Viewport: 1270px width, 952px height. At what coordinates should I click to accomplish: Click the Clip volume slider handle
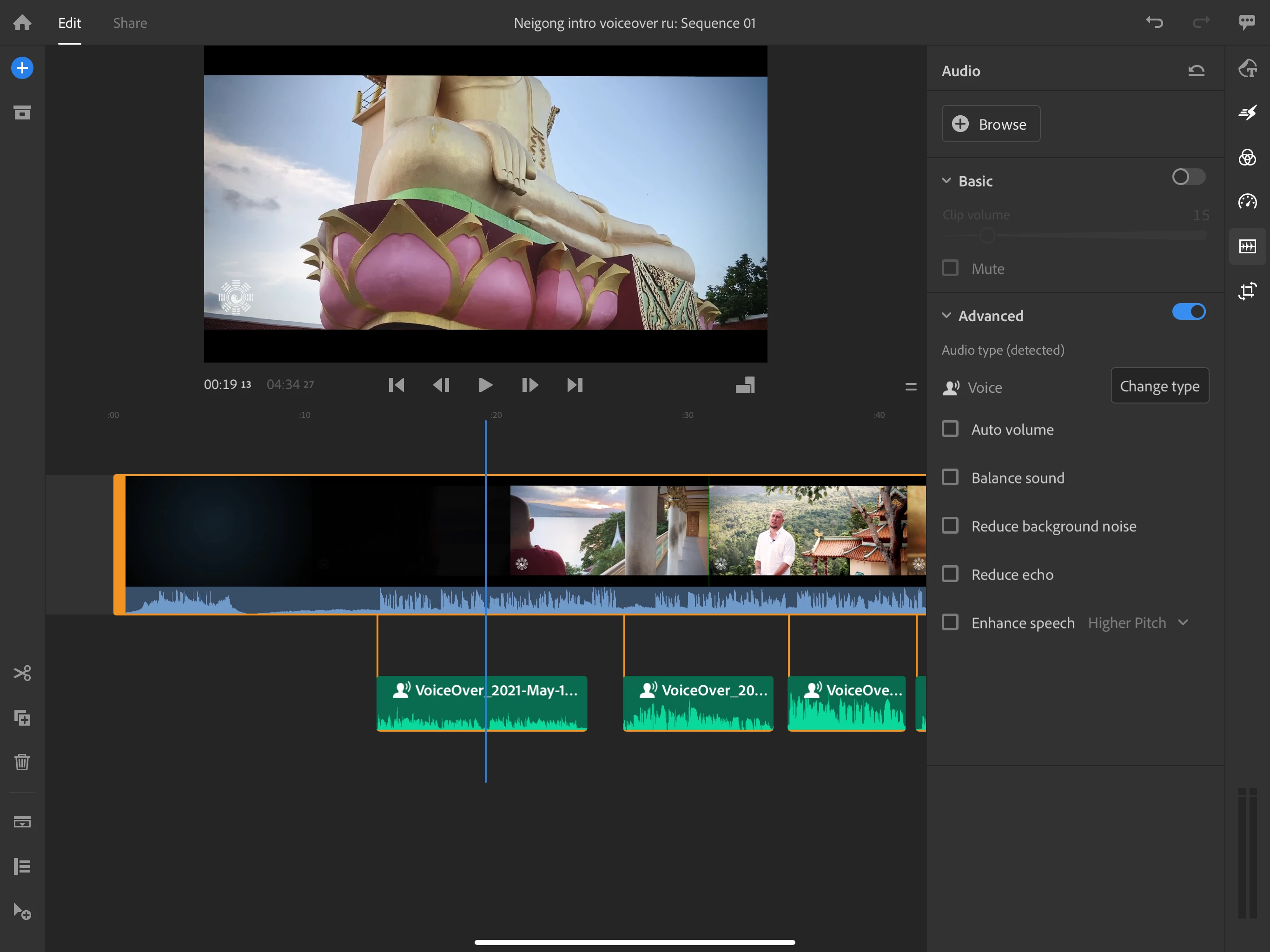987,235
